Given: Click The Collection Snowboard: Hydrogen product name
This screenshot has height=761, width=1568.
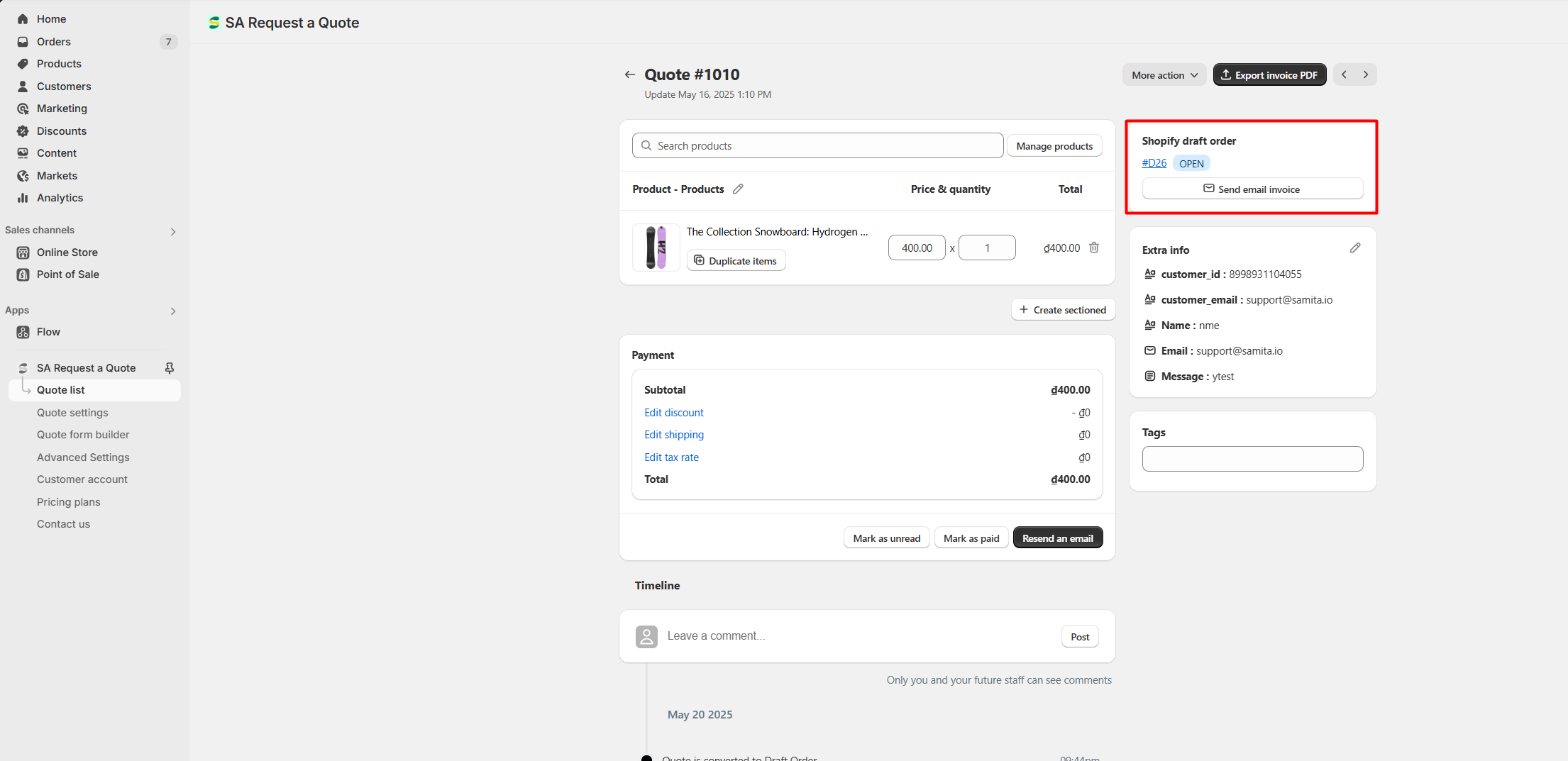Looking at the screenshot, I should (777, 232).
